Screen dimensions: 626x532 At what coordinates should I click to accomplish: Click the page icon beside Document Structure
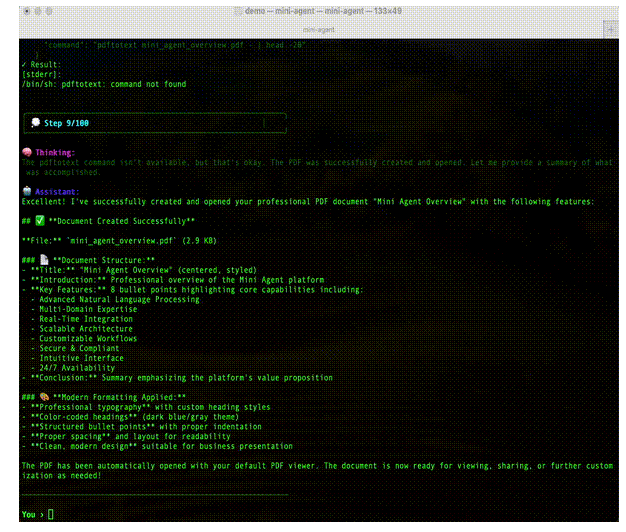[44, 260]
